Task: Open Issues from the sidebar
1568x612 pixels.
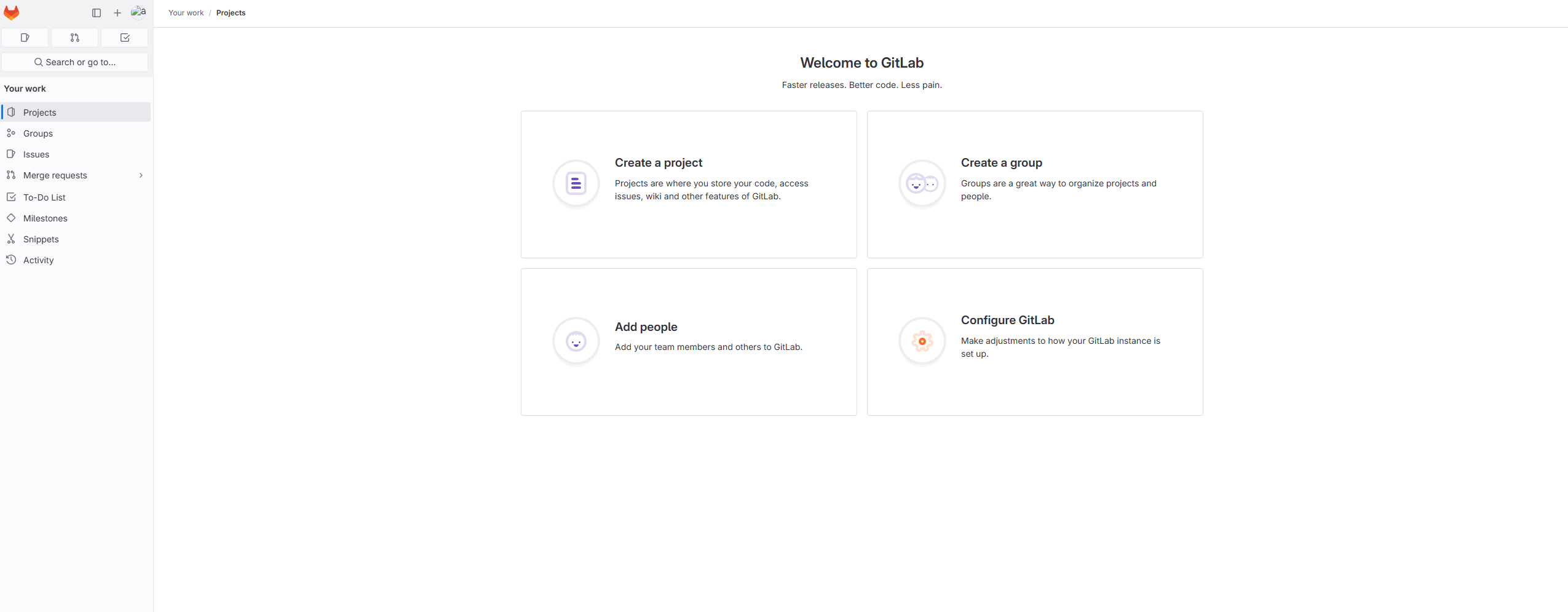Action: coord(76,154)
